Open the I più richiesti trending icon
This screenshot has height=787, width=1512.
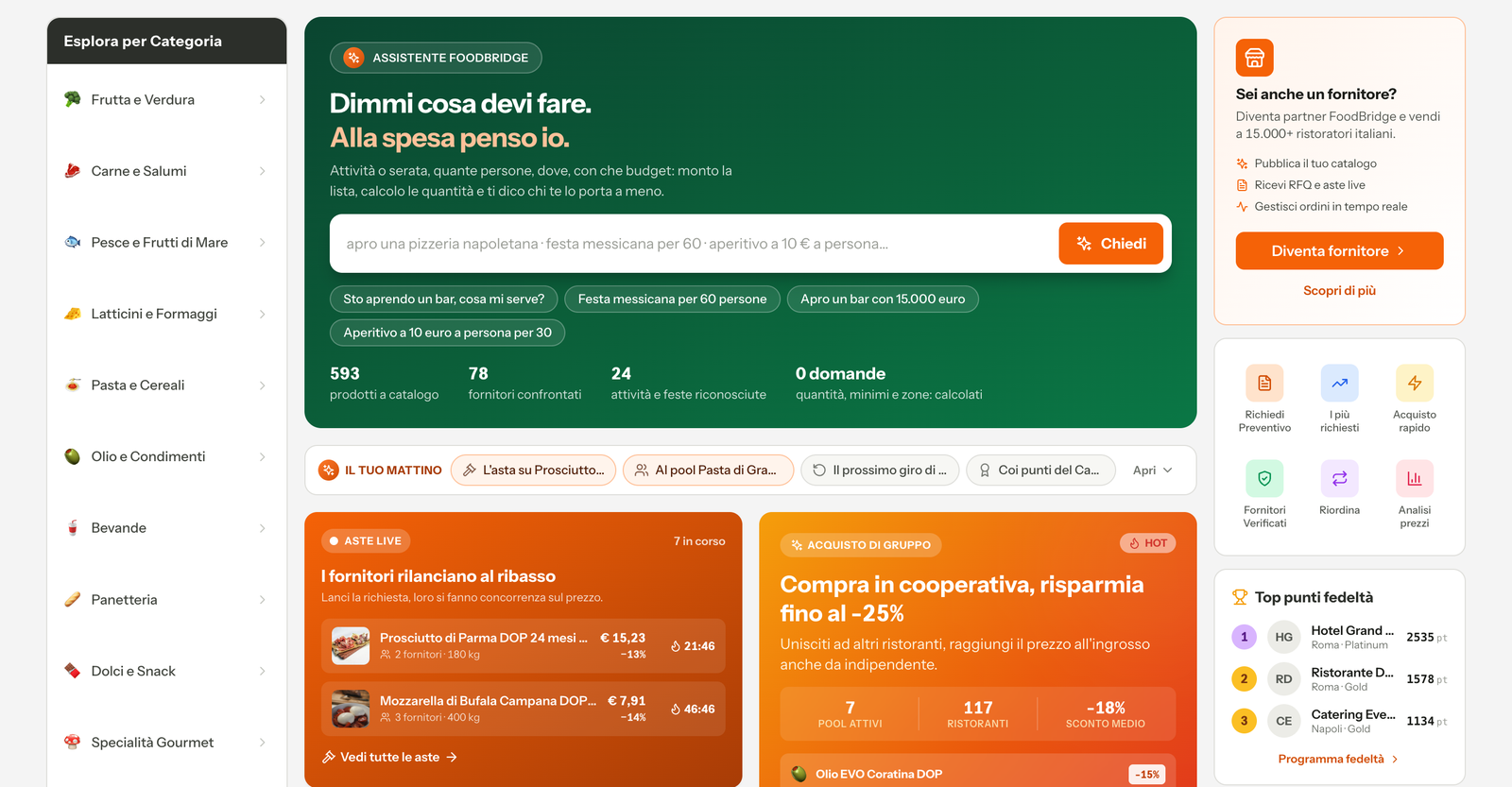[1339, 384]
